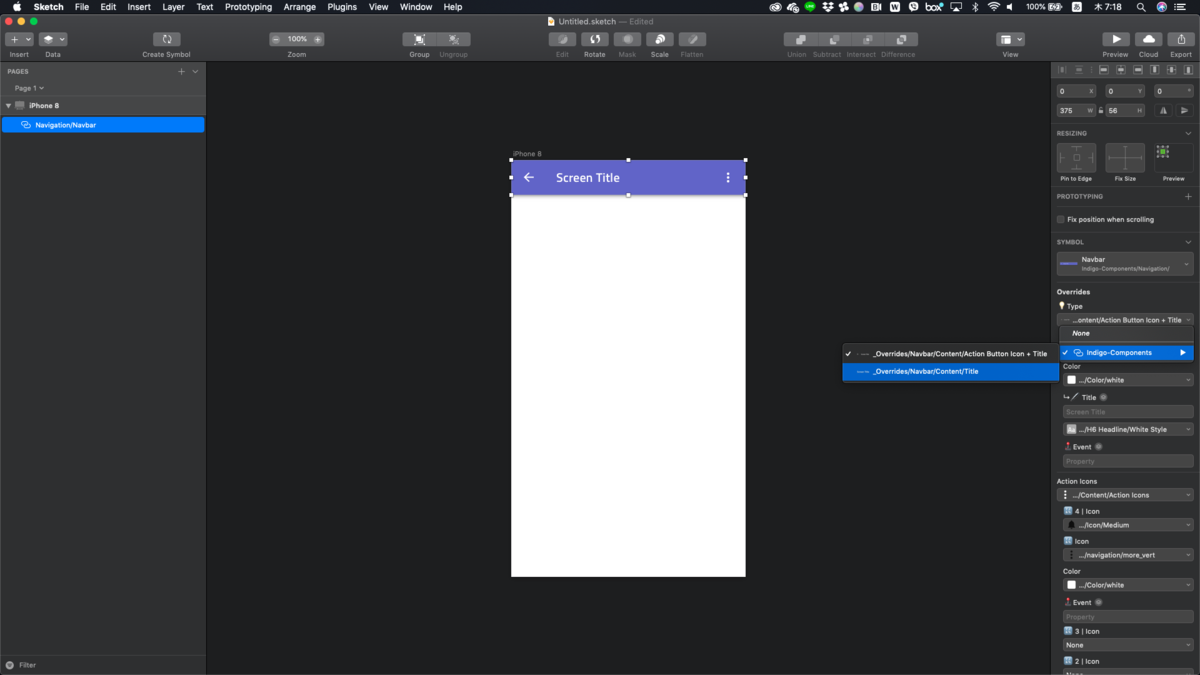Image resolution: width=1200 pixels, height=675 pixels.
Task: Open Spotlight search in the menu bar
Action: (x=1142, y=7)
